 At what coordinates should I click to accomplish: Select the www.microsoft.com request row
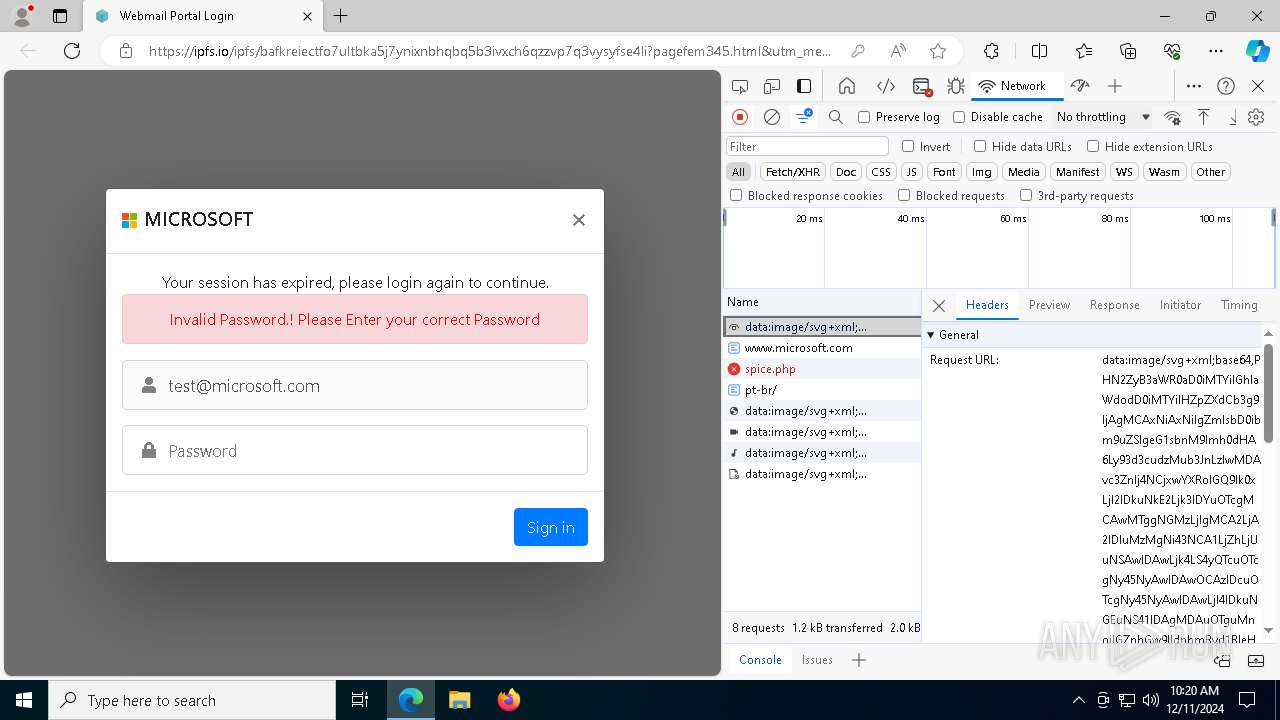pyautogui.click(x=822, y=348)
